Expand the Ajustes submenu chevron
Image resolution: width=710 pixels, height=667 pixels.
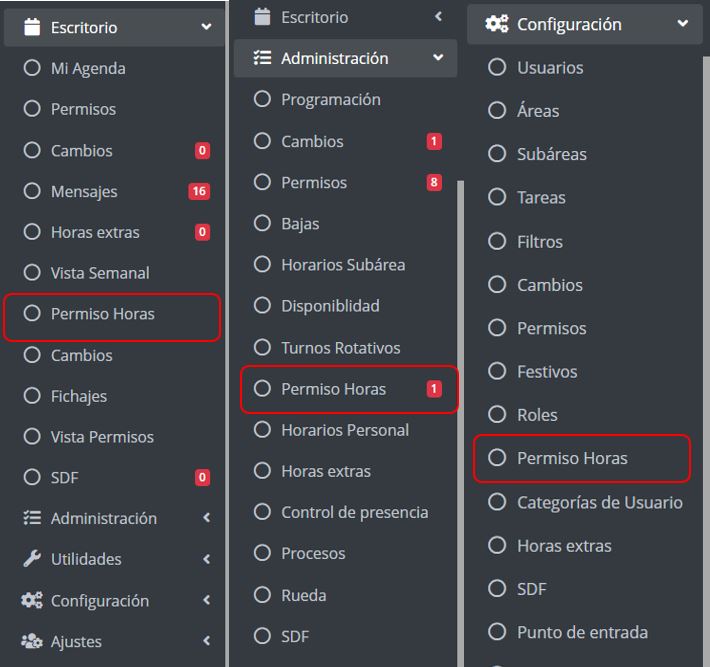(206, 642)
